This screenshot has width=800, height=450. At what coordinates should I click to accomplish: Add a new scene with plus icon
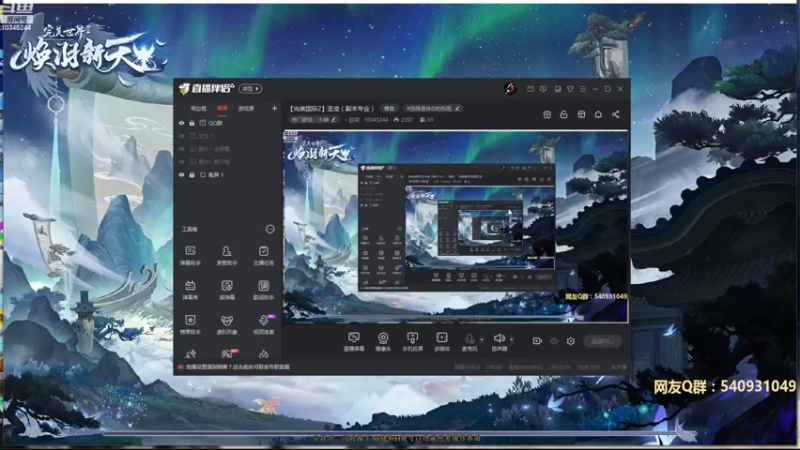click(x=274, y=108)
